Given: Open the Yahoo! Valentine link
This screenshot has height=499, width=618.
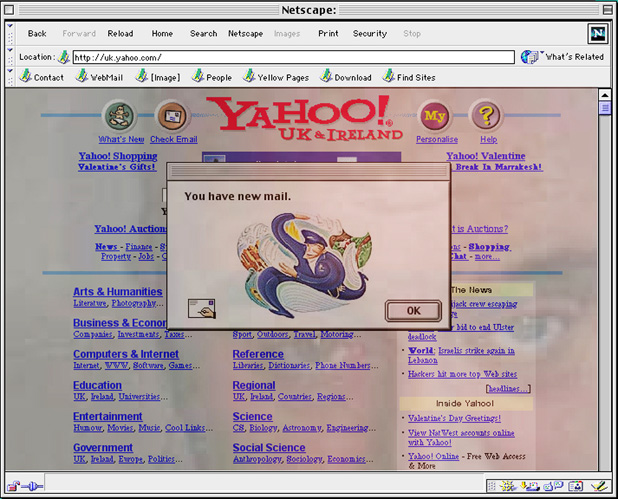Looking at the screenshot, I should coord(486,156).
